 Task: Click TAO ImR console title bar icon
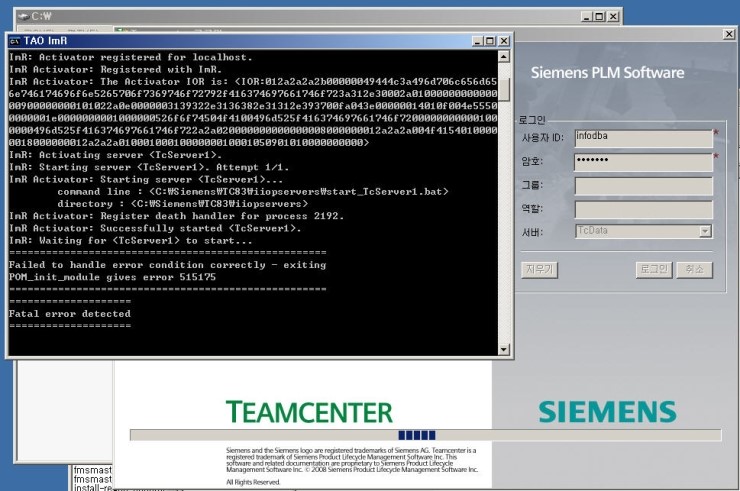tap(15, 41)
